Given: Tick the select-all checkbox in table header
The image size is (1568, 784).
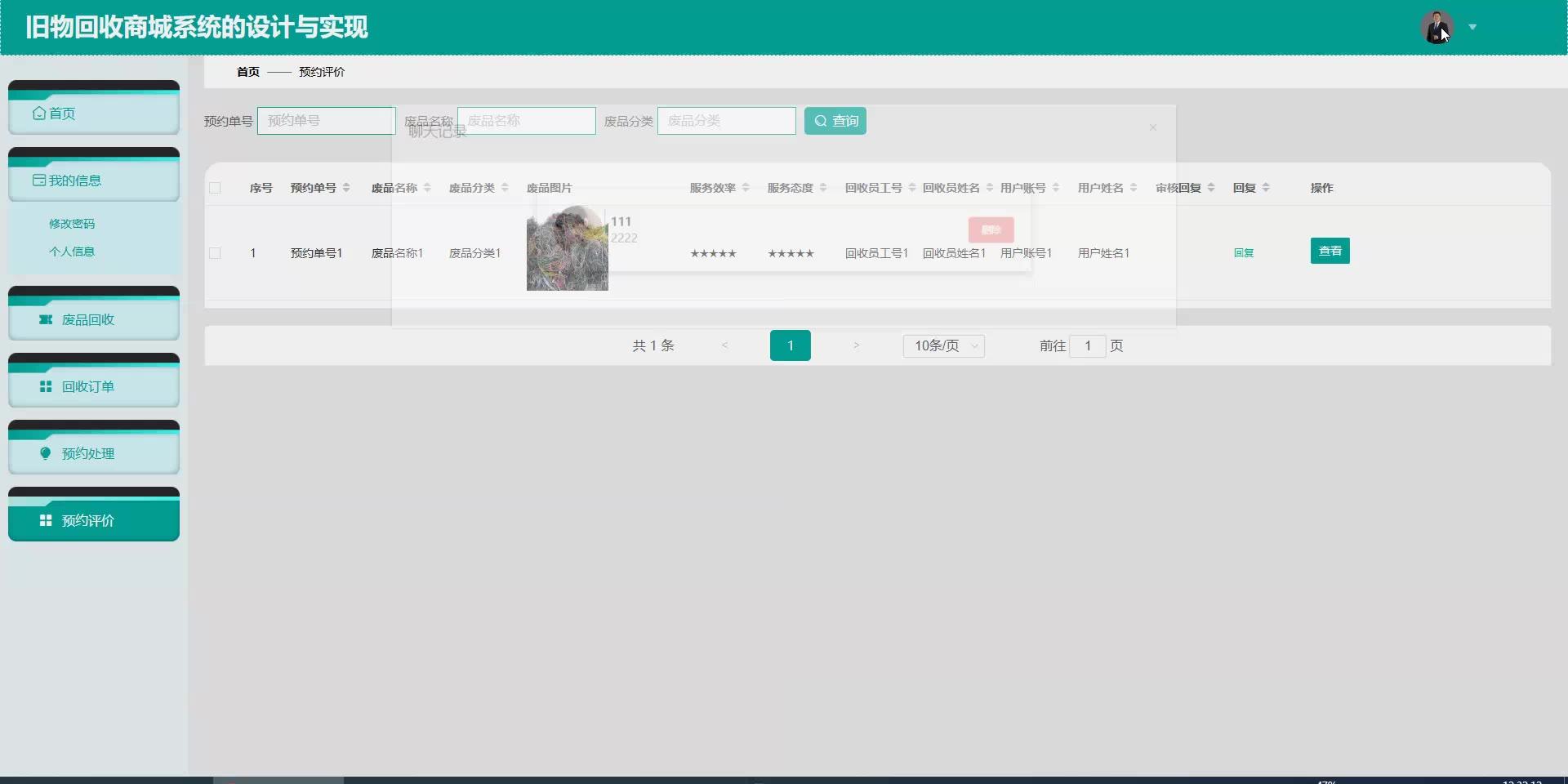Looking at the screenshot, I should pyautogui.click(x=215, y=188).
